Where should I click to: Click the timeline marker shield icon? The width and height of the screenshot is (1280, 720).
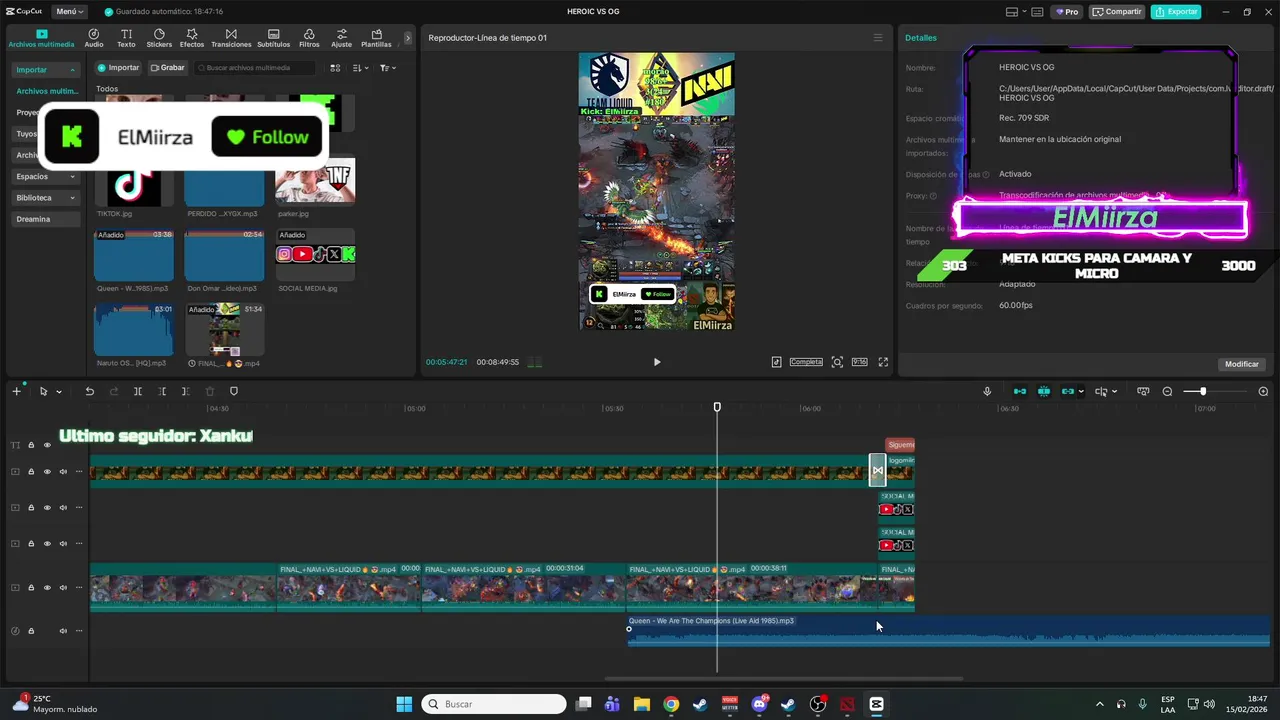click(x=234, y=391)
